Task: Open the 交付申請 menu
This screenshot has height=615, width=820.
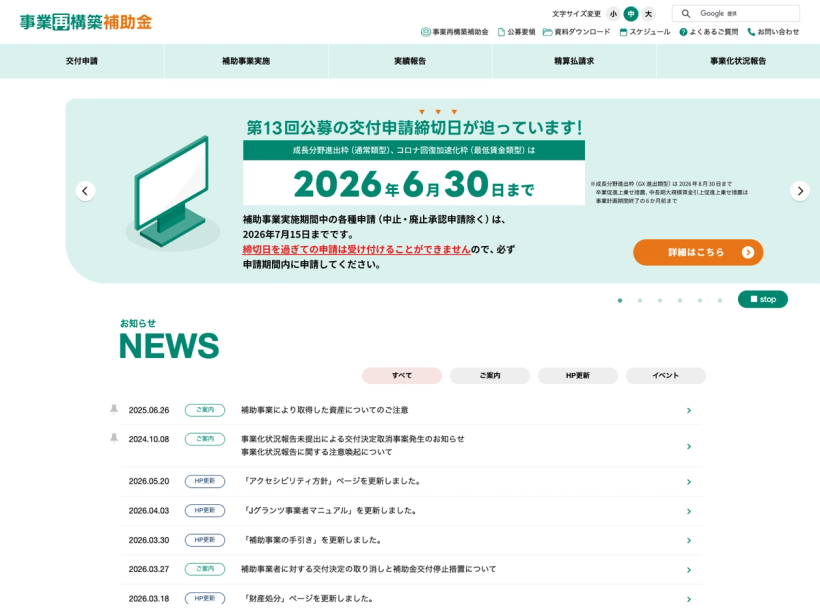Action: click(82, 61)
